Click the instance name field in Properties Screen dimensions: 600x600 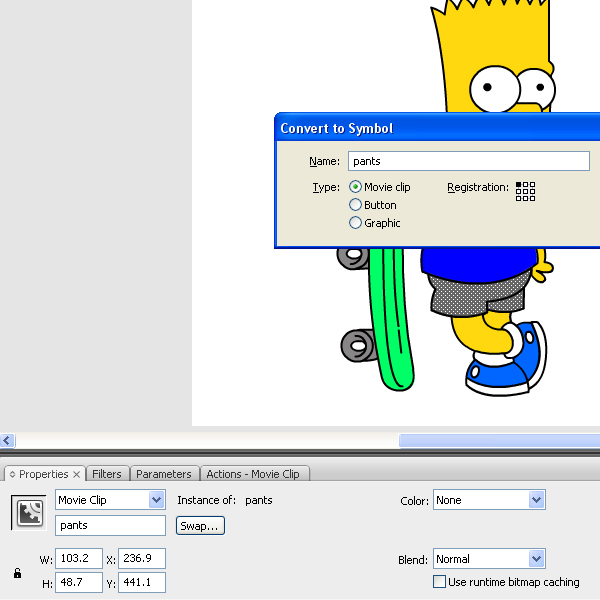tap(110, 525)
